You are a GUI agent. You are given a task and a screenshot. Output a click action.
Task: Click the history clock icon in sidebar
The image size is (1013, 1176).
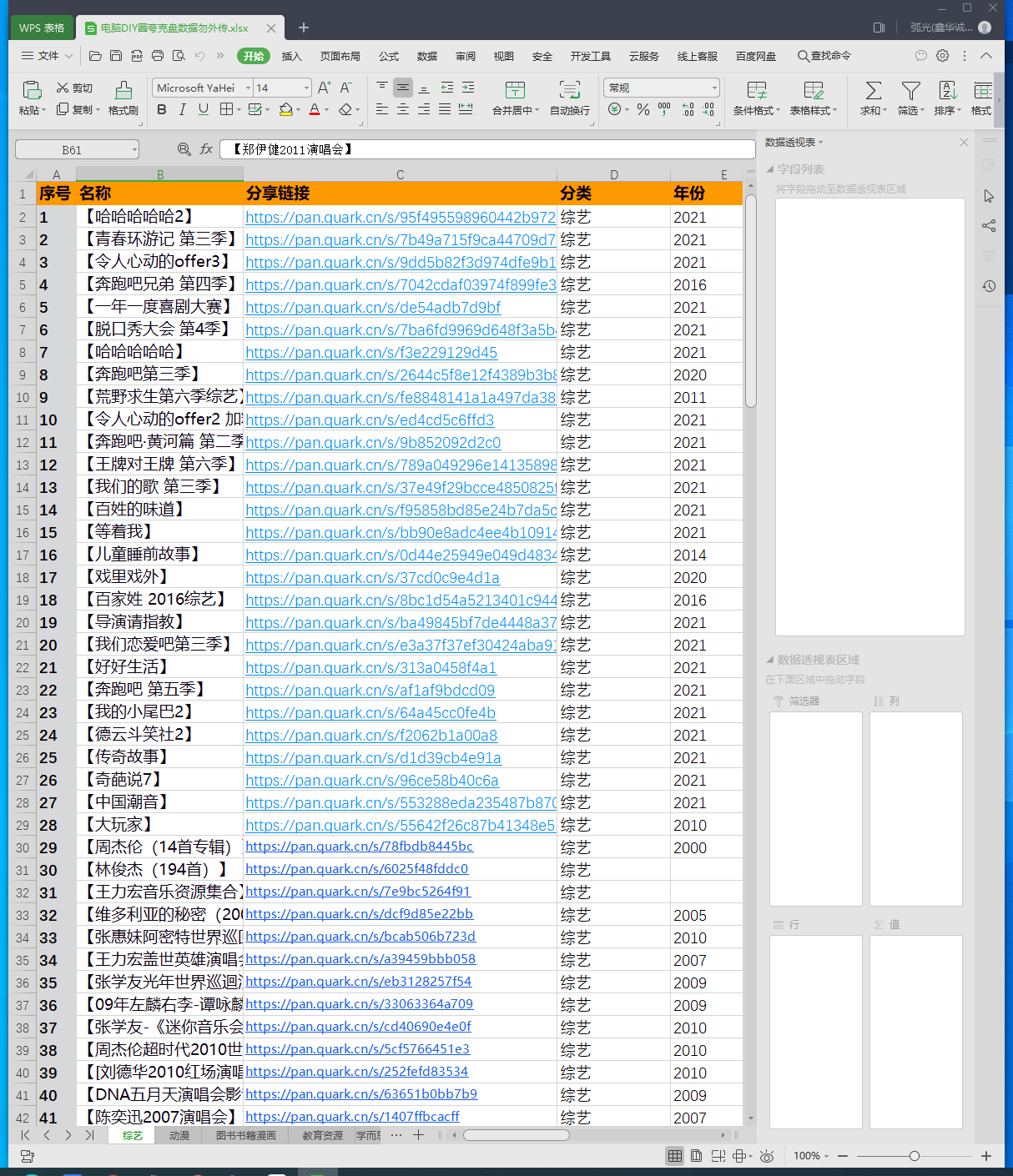click(989, 286)
